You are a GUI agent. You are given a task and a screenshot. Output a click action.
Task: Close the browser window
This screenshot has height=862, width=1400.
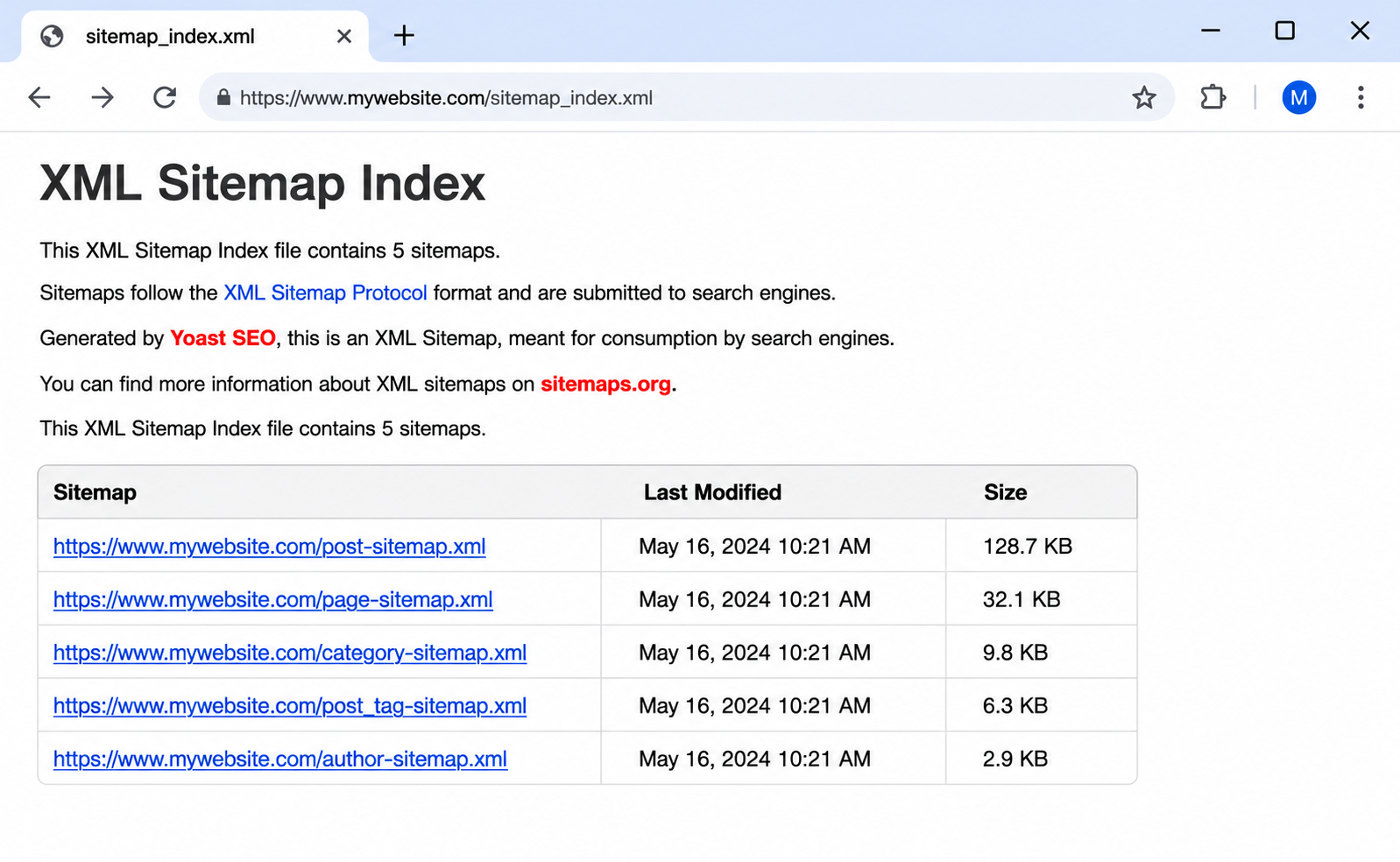[x=1360, y=31]
